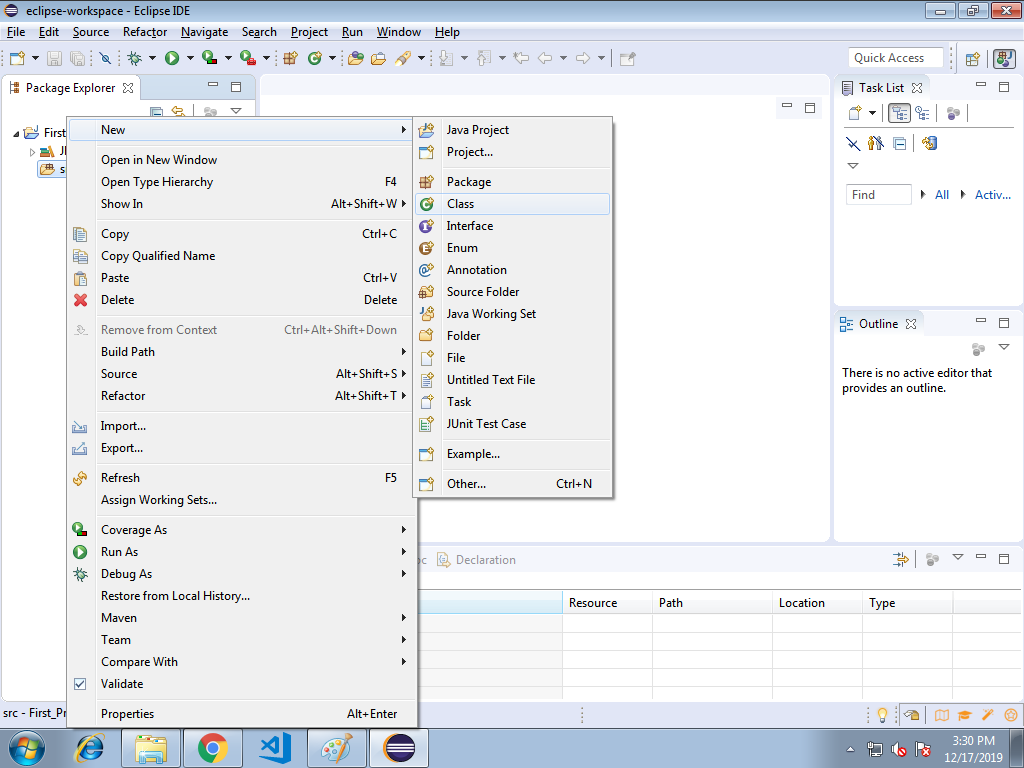This screenshot has height=768, width=1024.
Task: Toggle Link with Editor in Package Explorer
Action: coord(178,112)
